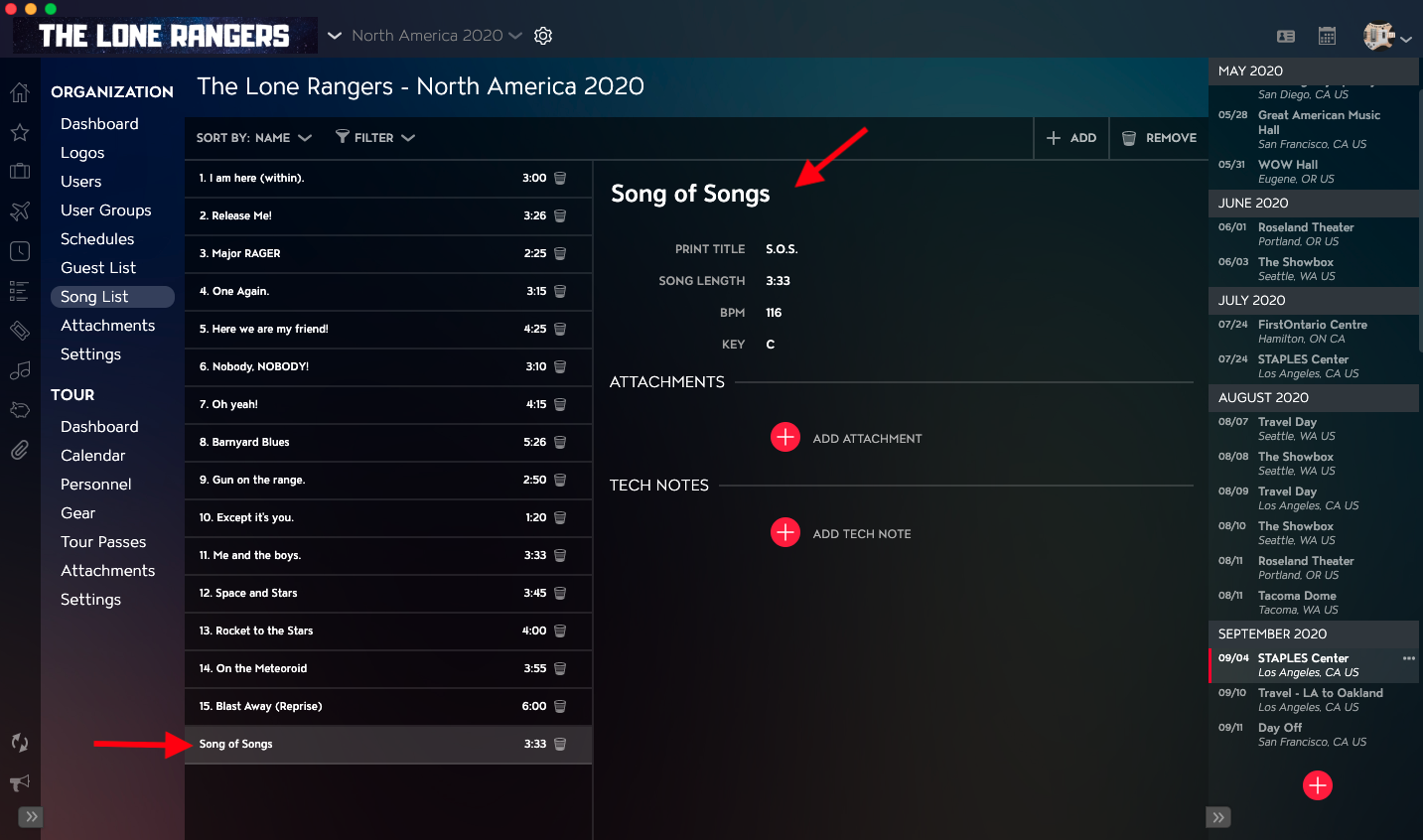Open 05/31 WOW Hall date
The width and height of the screenshot is (1423, 840).
tap(1313, 172)
